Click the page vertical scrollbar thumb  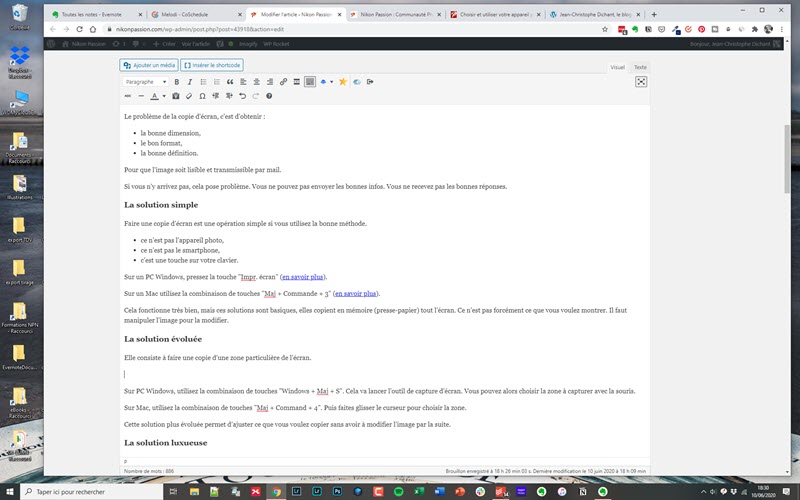click(x=787, y=159)
